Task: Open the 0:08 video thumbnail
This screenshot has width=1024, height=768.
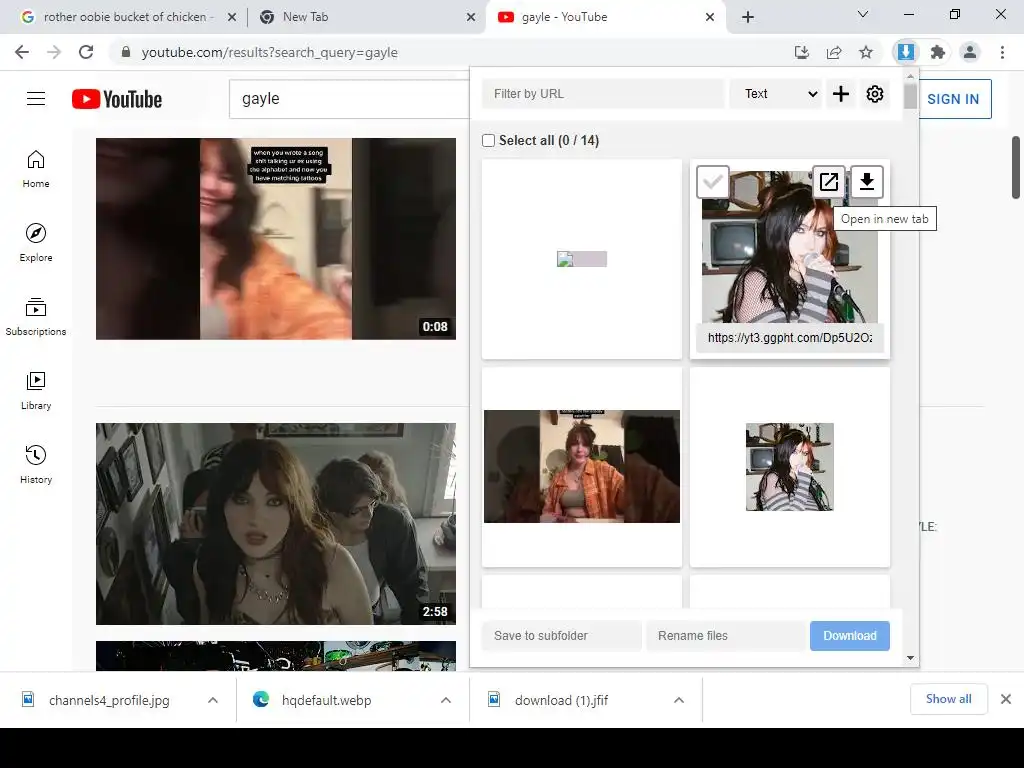Action: click(x=276, y=238)
